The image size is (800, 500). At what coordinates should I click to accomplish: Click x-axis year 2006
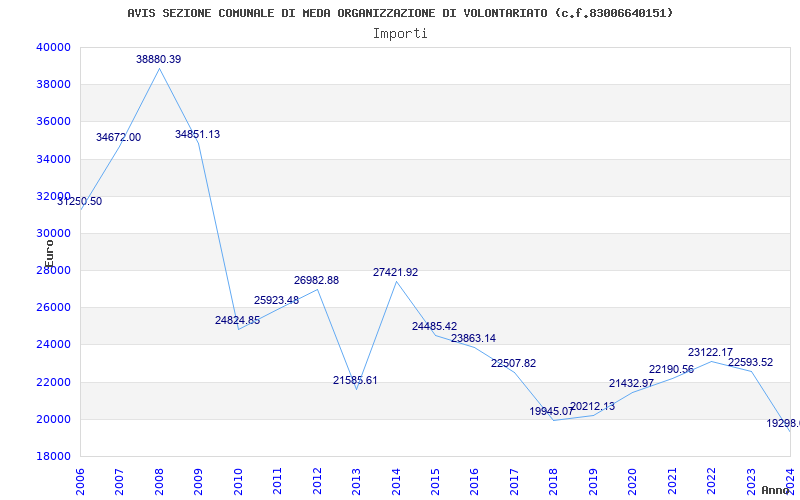[80, 481]
